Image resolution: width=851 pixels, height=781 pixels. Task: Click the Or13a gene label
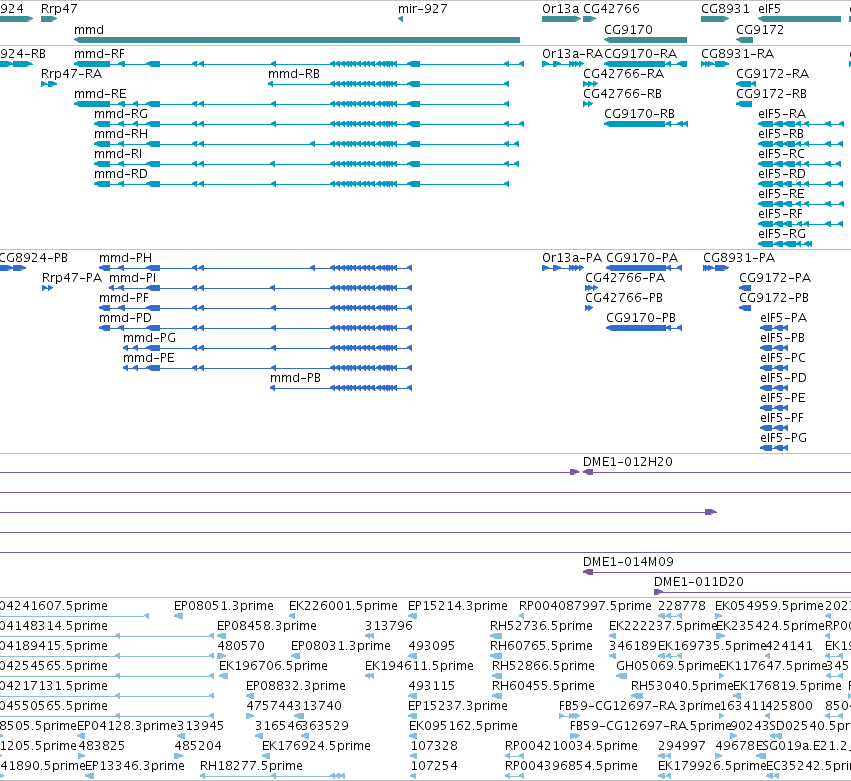[x=561, y=9]
